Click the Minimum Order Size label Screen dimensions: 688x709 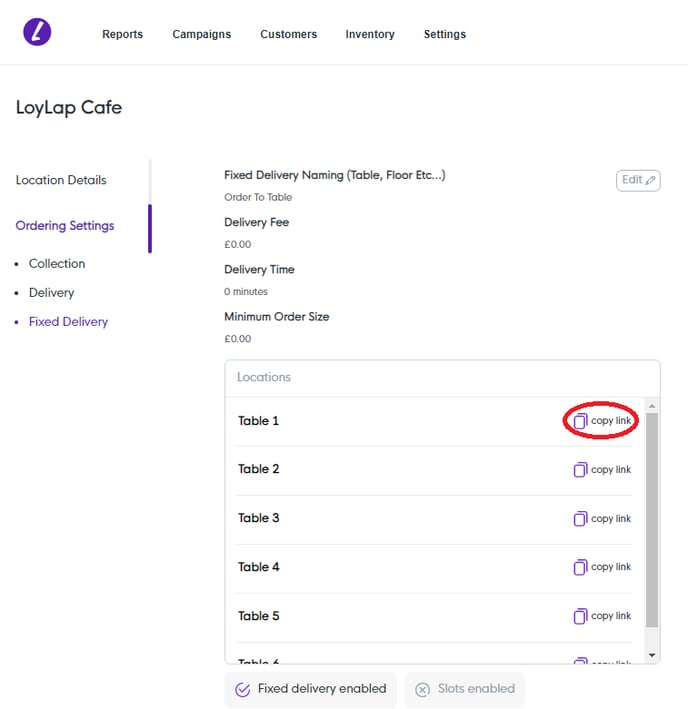[x=277, y=317]
